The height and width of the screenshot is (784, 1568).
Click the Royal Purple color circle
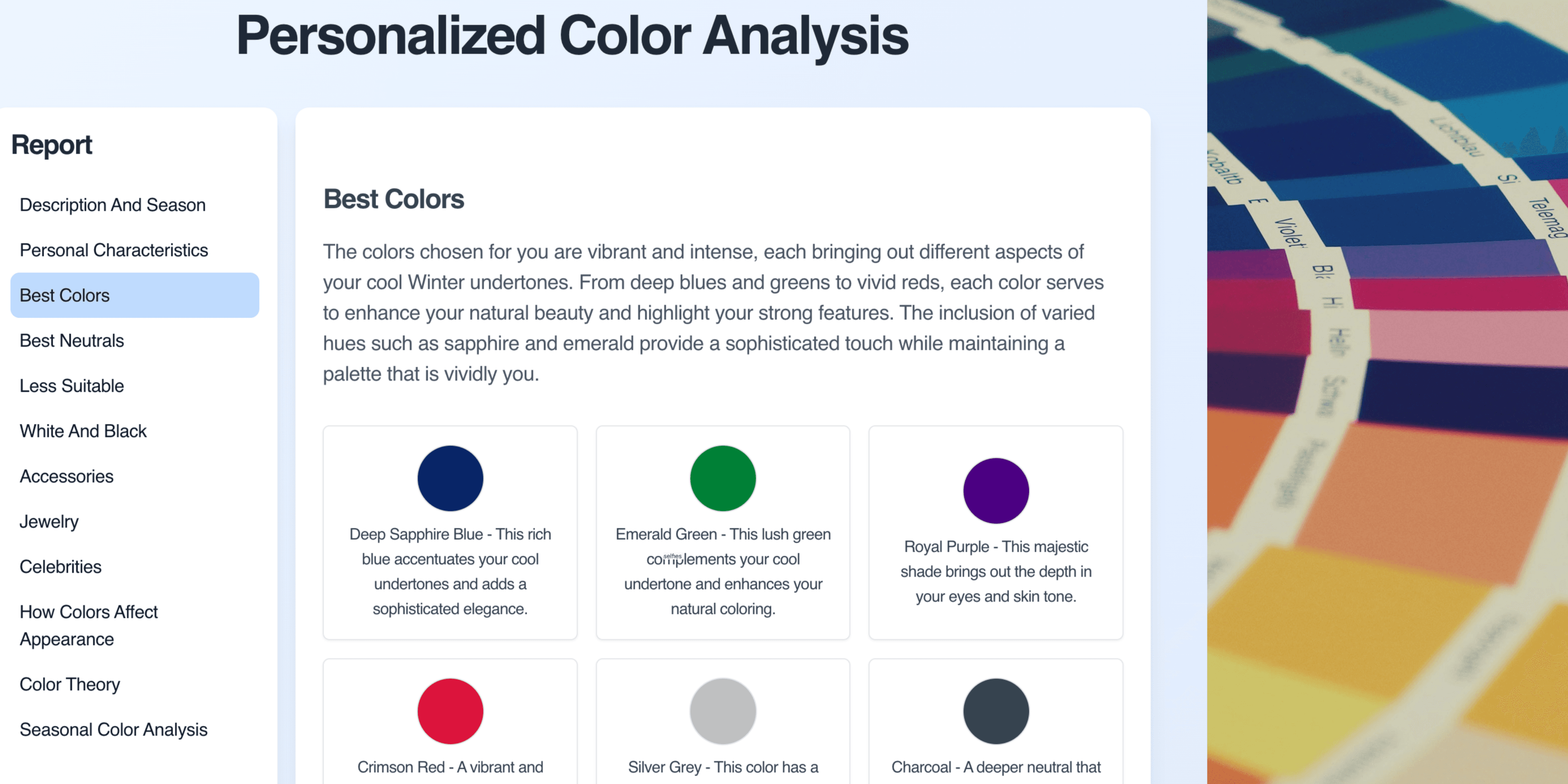(996, 490)
